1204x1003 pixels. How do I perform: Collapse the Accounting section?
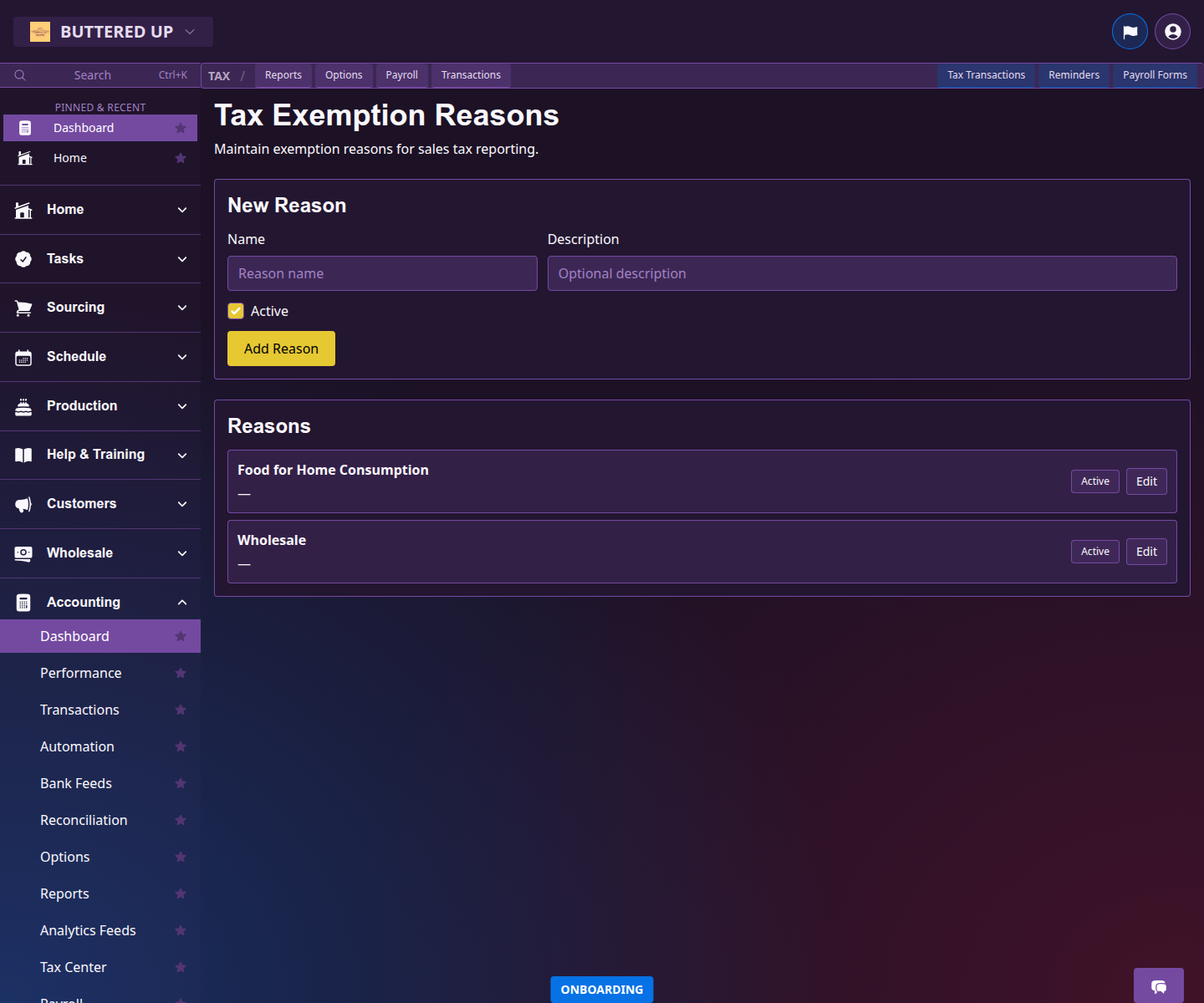[x=182, y=601]
